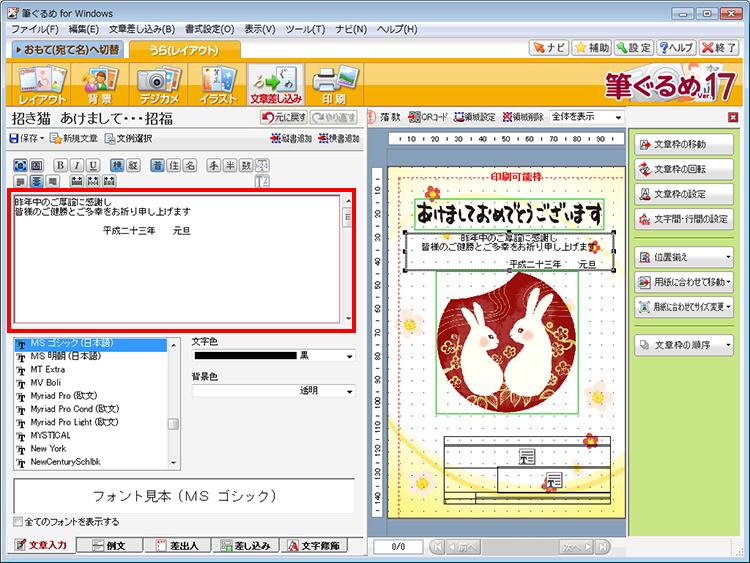Open the 編集(E) menu
This screenshot has height=563, width=750.
coord(83,29)
